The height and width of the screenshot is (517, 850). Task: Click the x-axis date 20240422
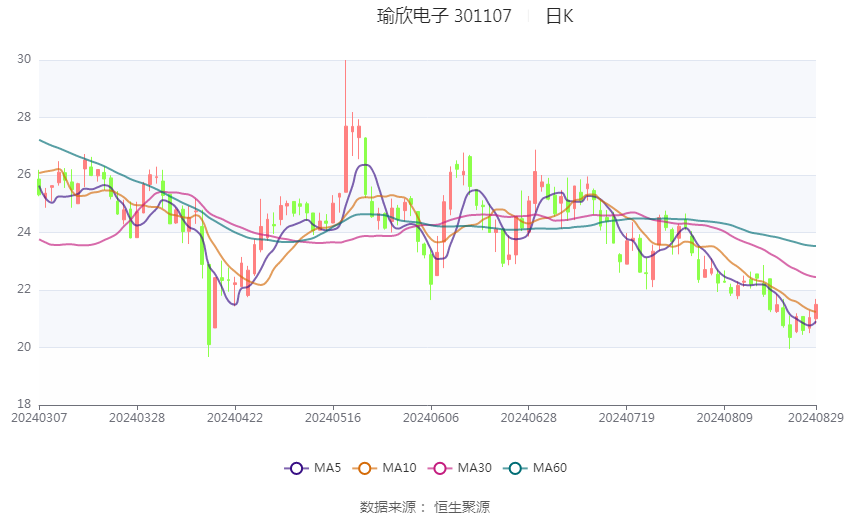[x=235, y=418]
